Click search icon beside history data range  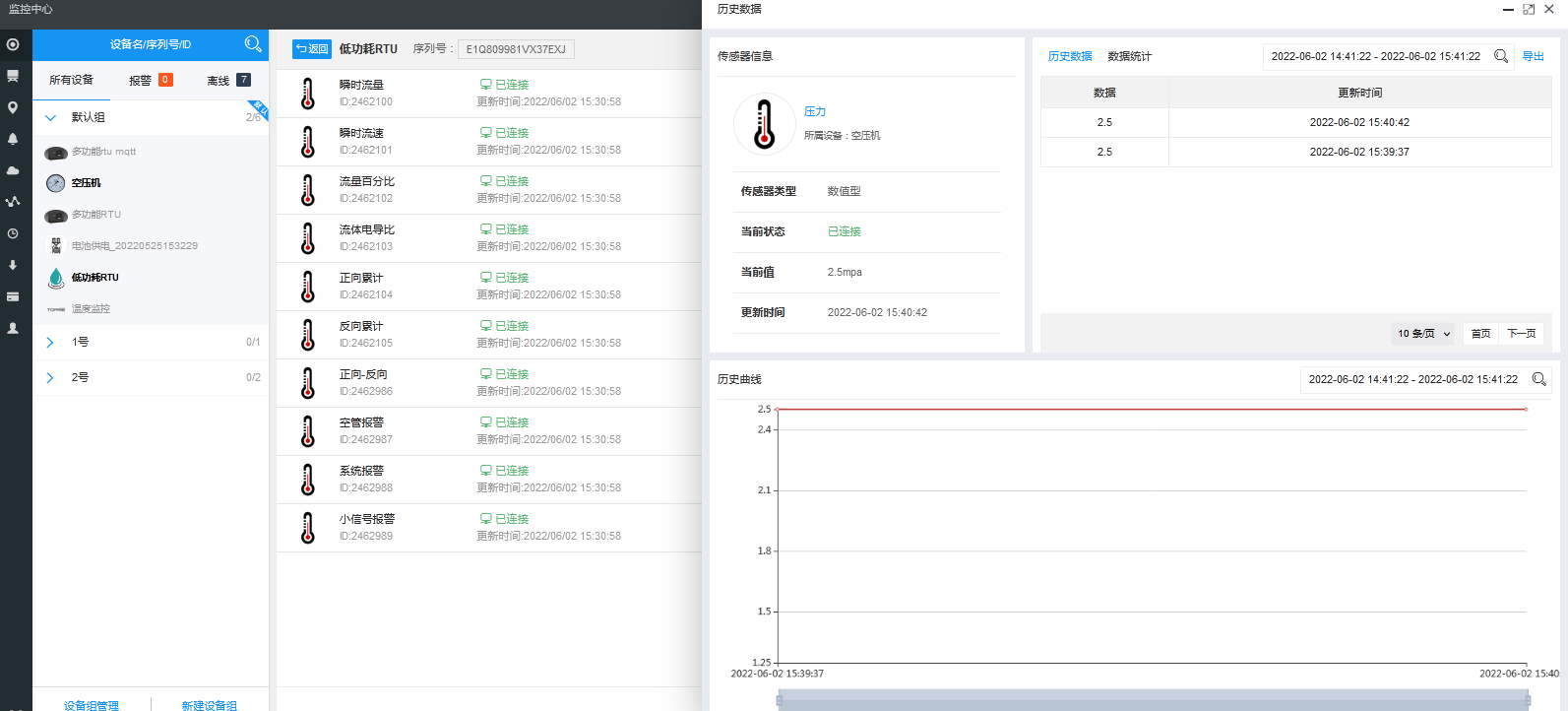coord(1501,56)
